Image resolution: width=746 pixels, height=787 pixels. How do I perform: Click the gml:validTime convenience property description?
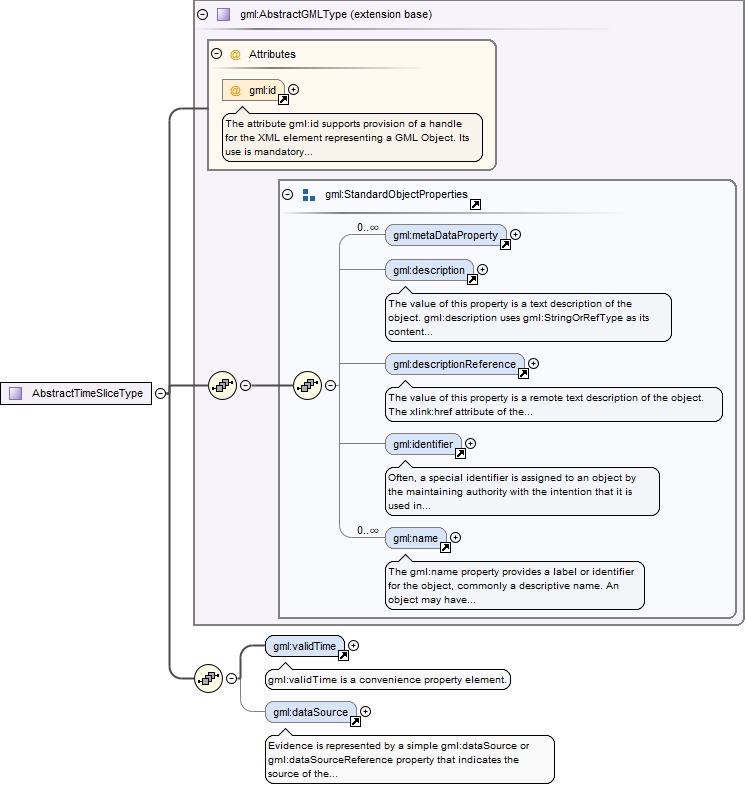387,680
